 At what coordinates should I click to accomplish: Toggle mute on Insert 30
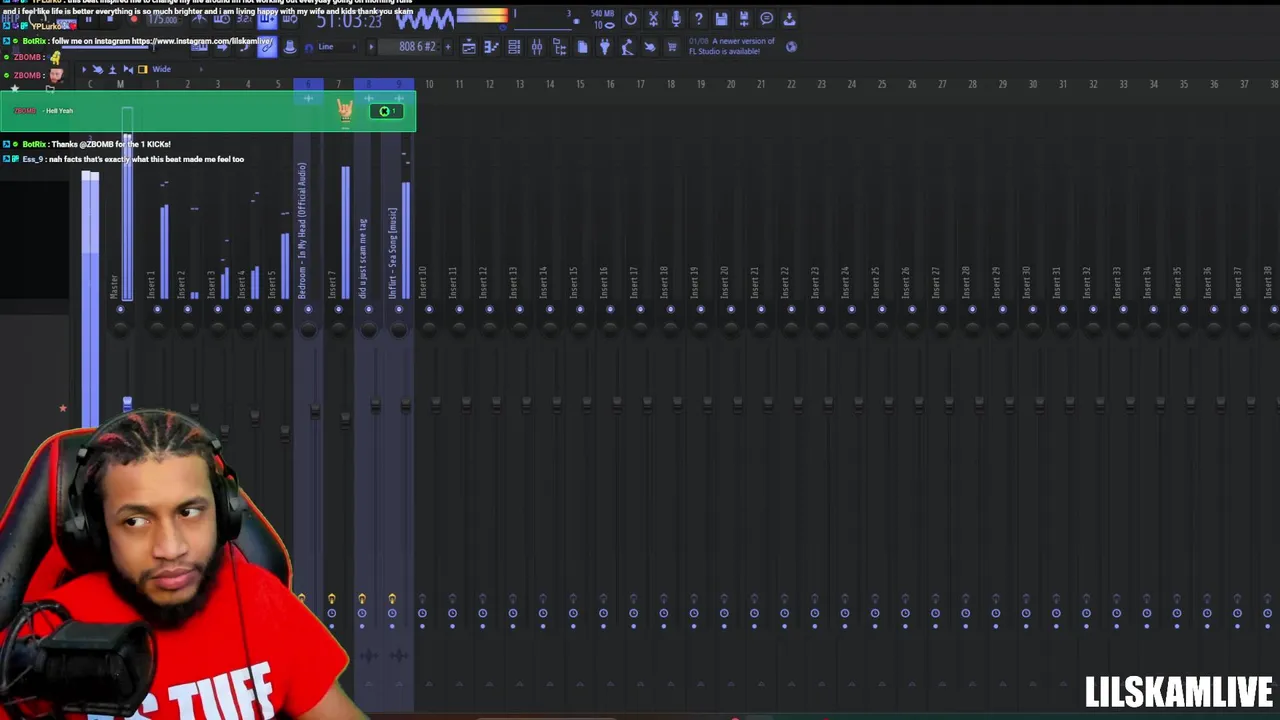pos(1033,309)
